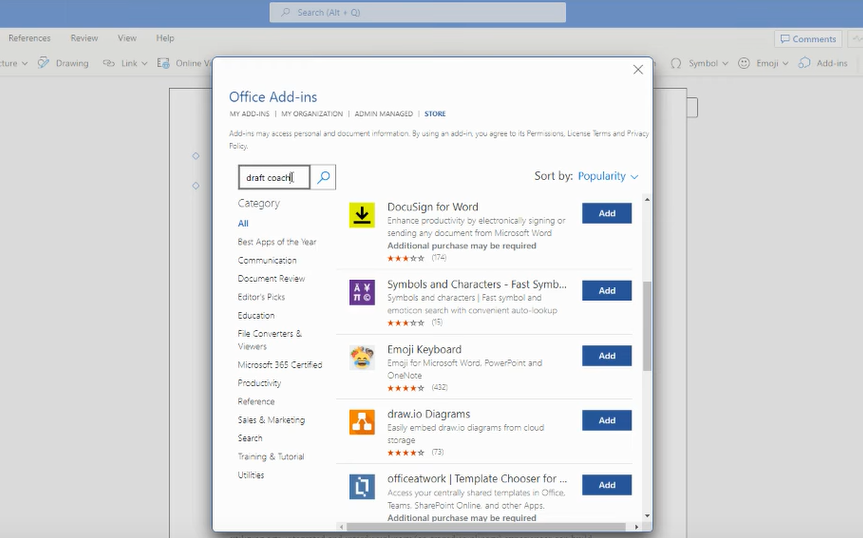The width and height of the screenshot is (863, 538).
Task: Open the draw.io Diagrams title link
Action: (x=429, y=414)
